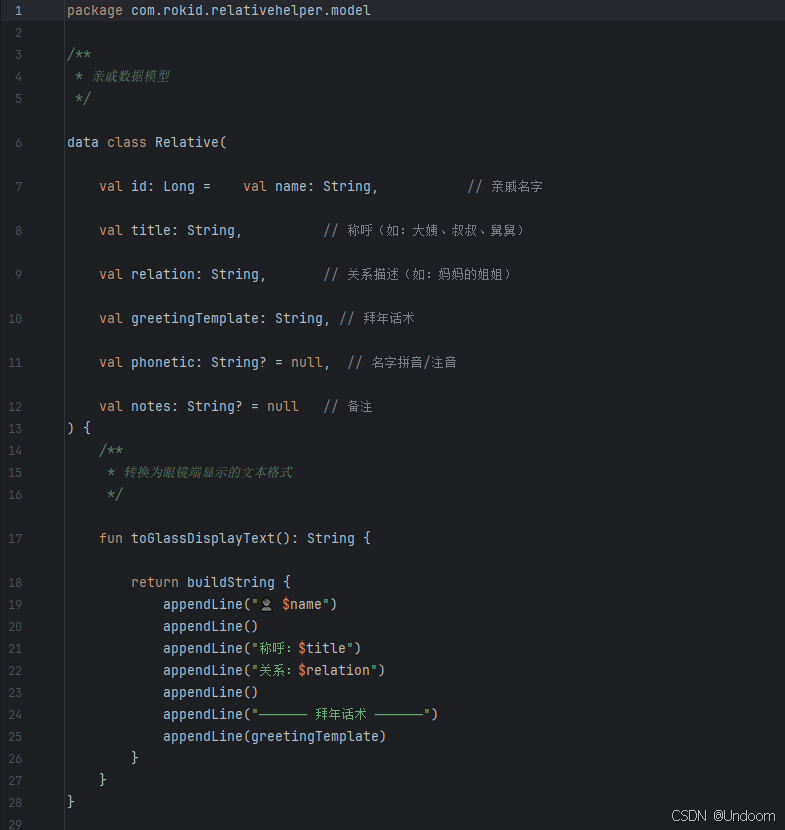
Task: Click the person emoji in the line 19 string
Action: coord(267,605)
